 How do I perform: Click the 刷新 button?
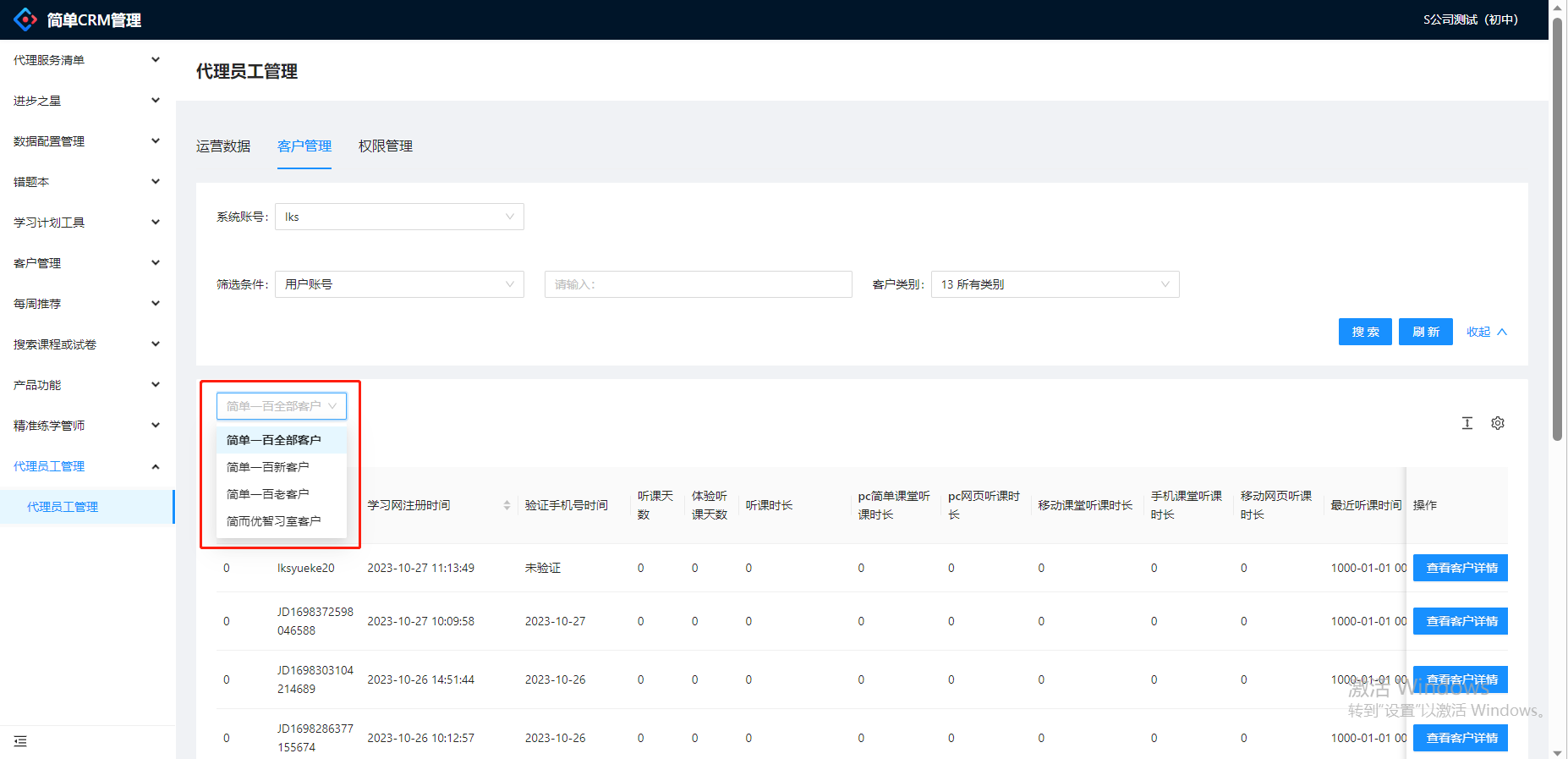click(x=1425, y=332)
